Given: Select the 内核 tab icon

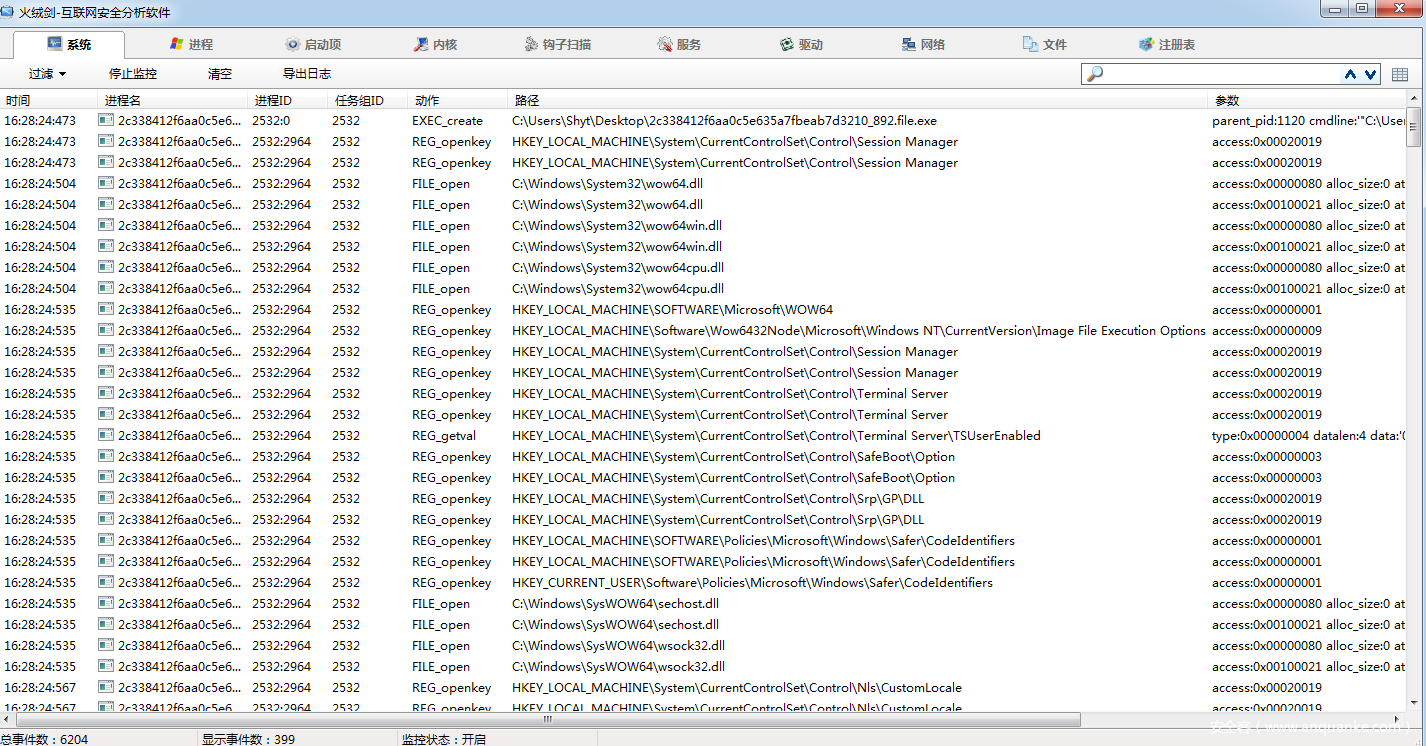Looking at the screenshot, I should click(421, 44).
